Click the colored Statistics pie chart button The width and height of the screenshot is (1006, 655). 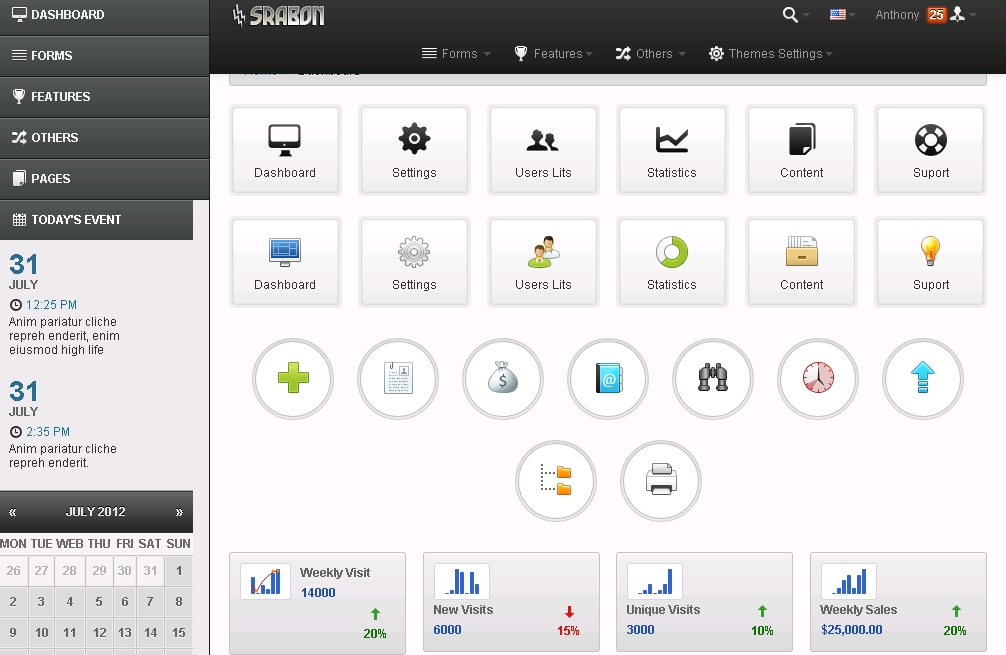[672, 262]
